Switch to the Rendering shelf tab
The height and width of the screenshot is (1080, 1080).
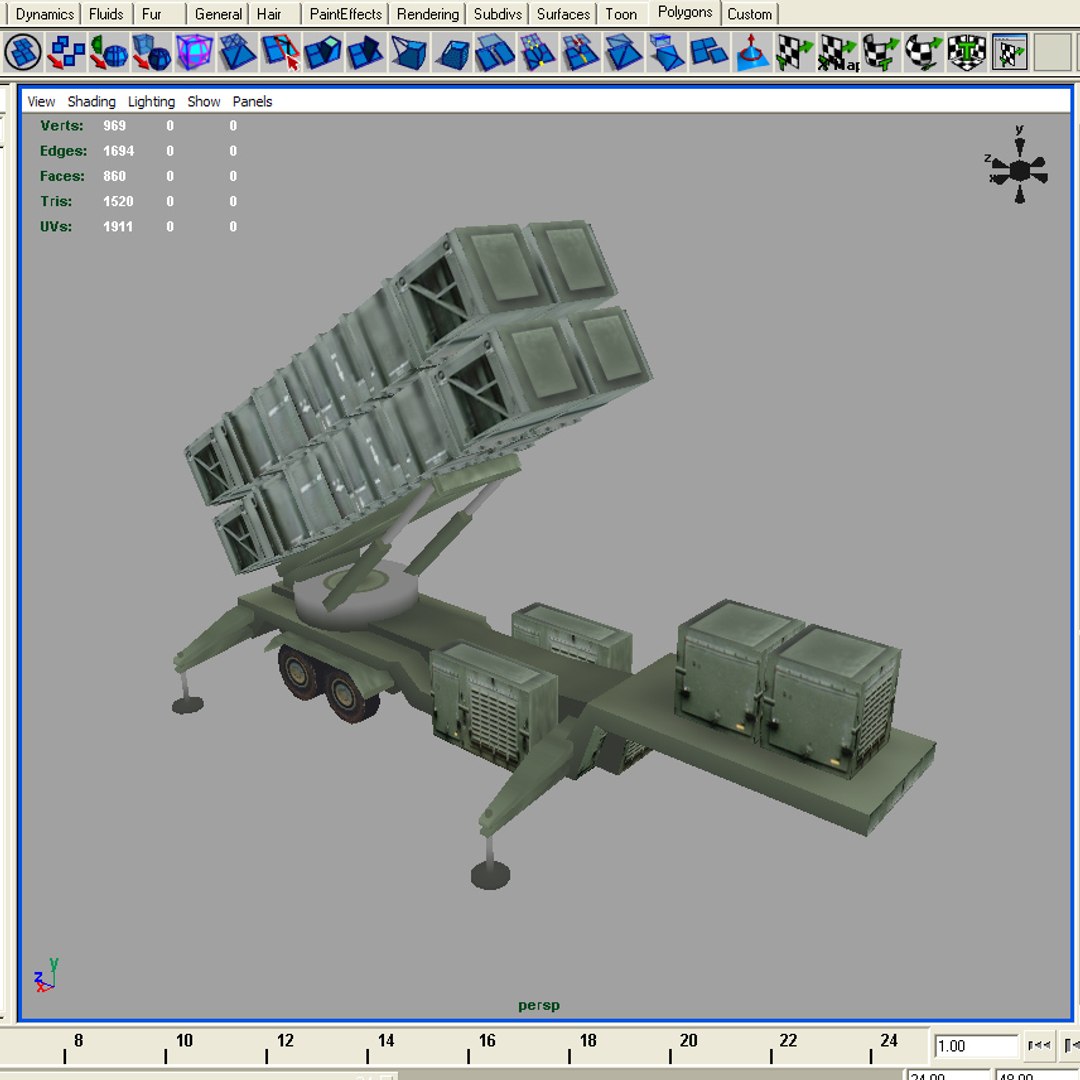(x=428, y=14)
